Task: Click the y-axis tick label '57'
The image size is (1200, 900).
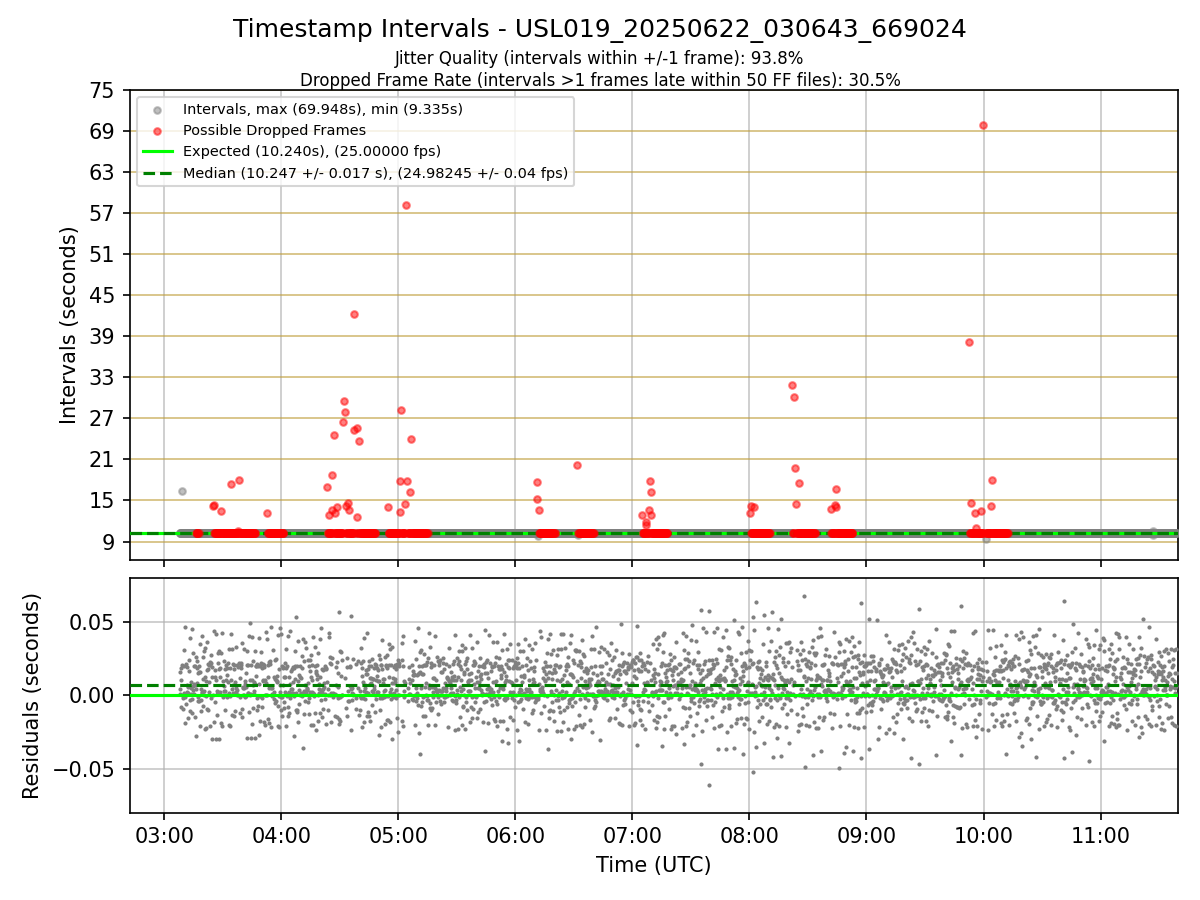Action: 103,213
